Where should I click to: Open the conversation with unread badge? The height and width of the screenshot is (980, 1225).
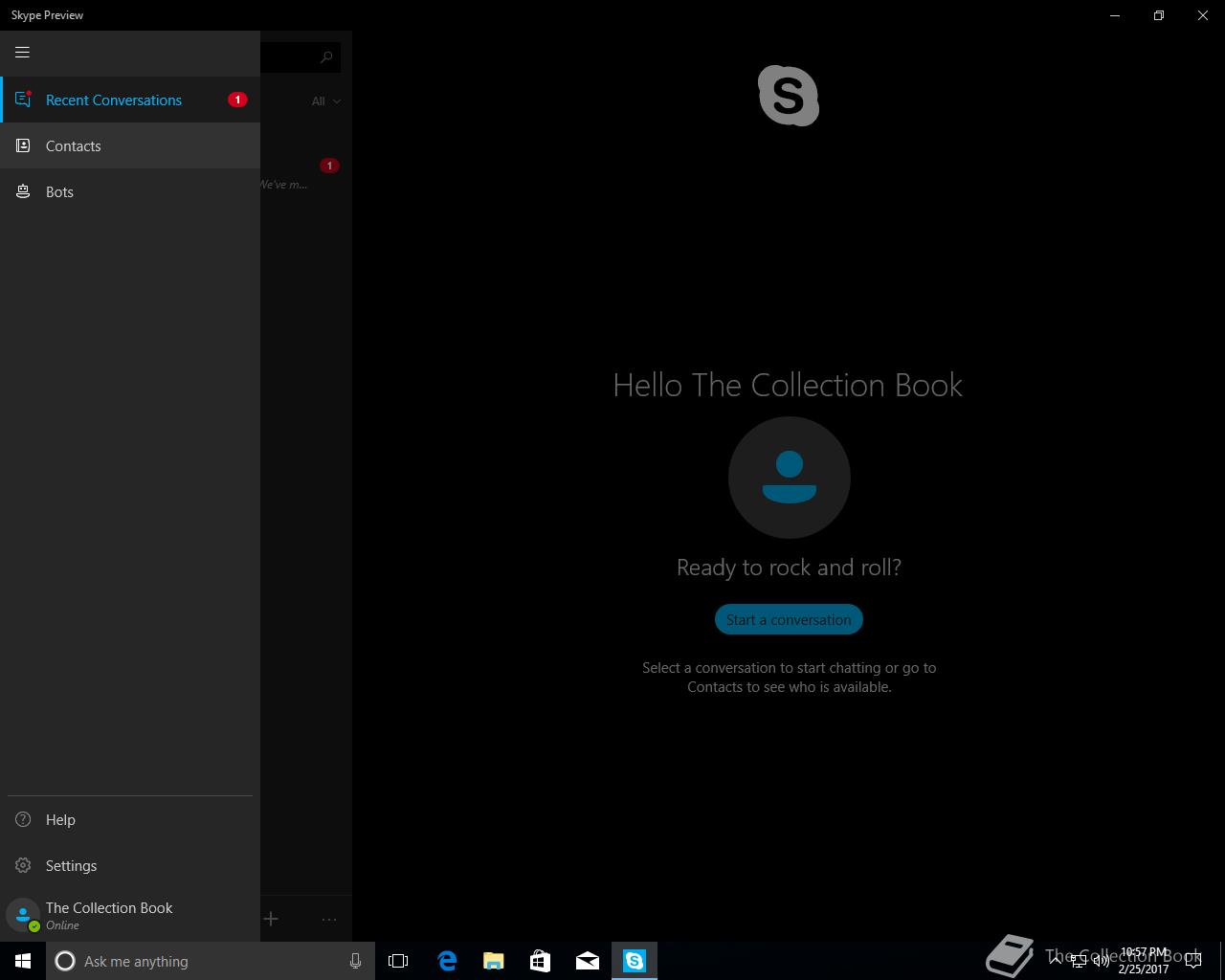(306, 174)
